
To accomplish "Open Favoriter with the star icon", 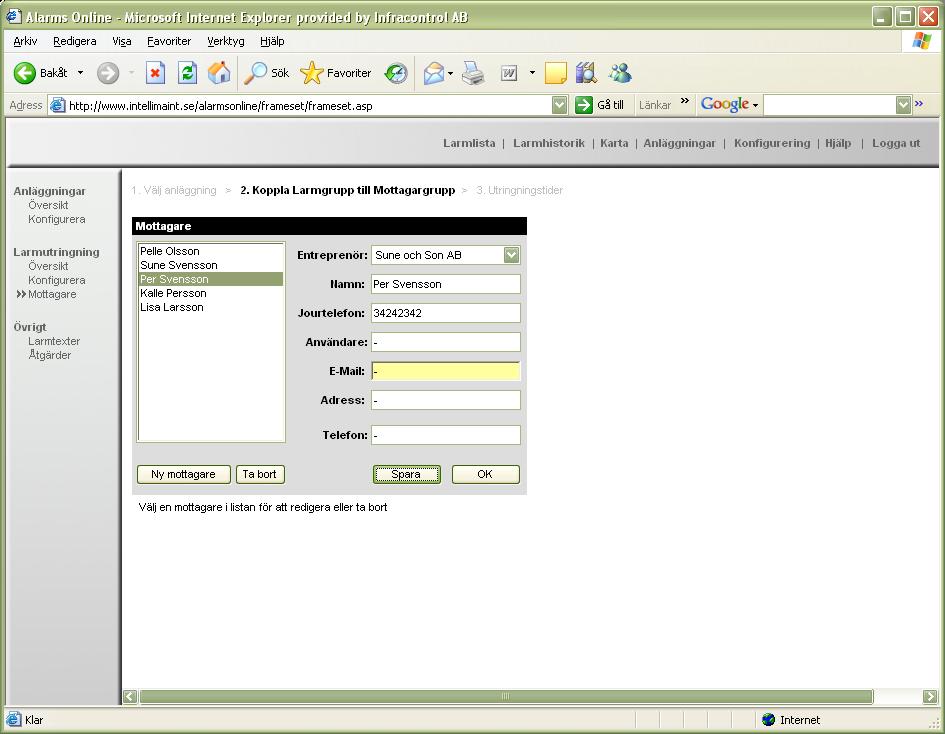I will click(x=312, y=73).
